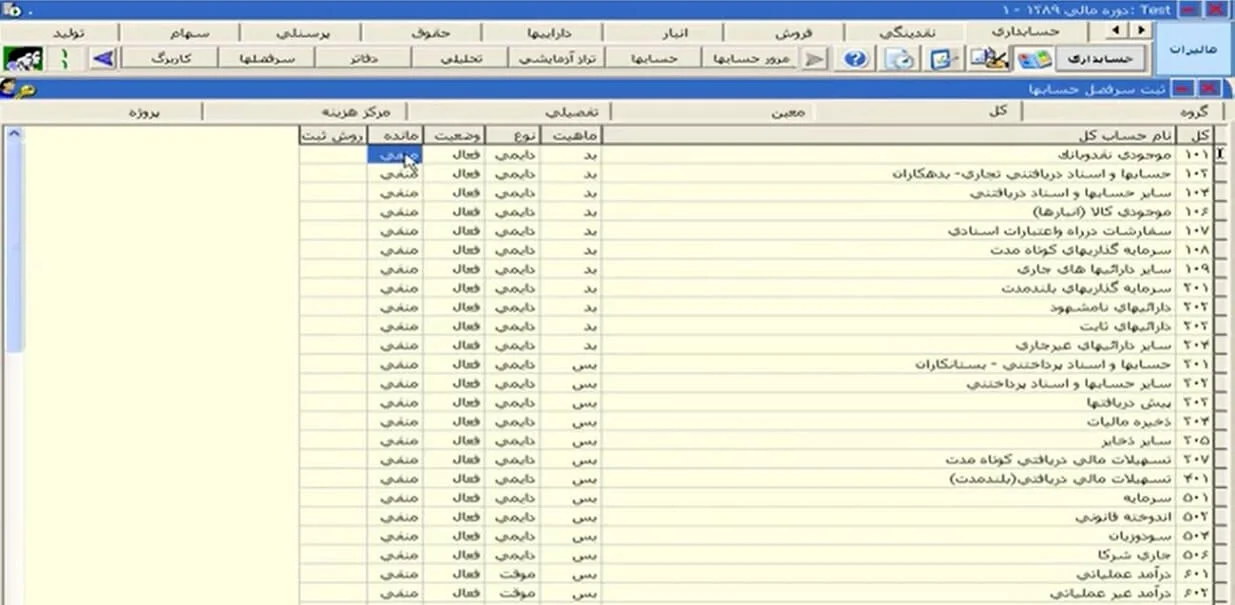Click the حسابها toolbar button
Image resolution: width=1235 pixels, height=605 pixels.
(x=654, y=59)
